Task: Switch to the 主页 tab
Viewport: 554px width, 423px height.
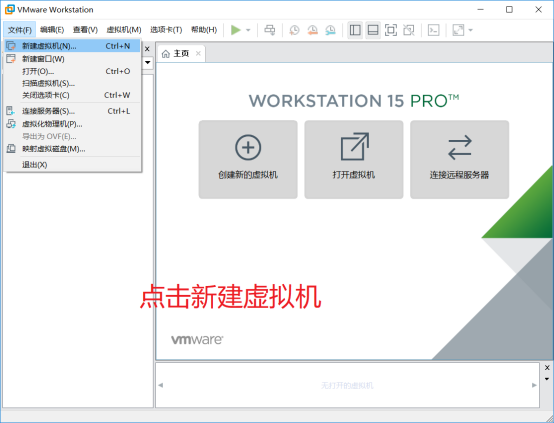Action: 181,54
